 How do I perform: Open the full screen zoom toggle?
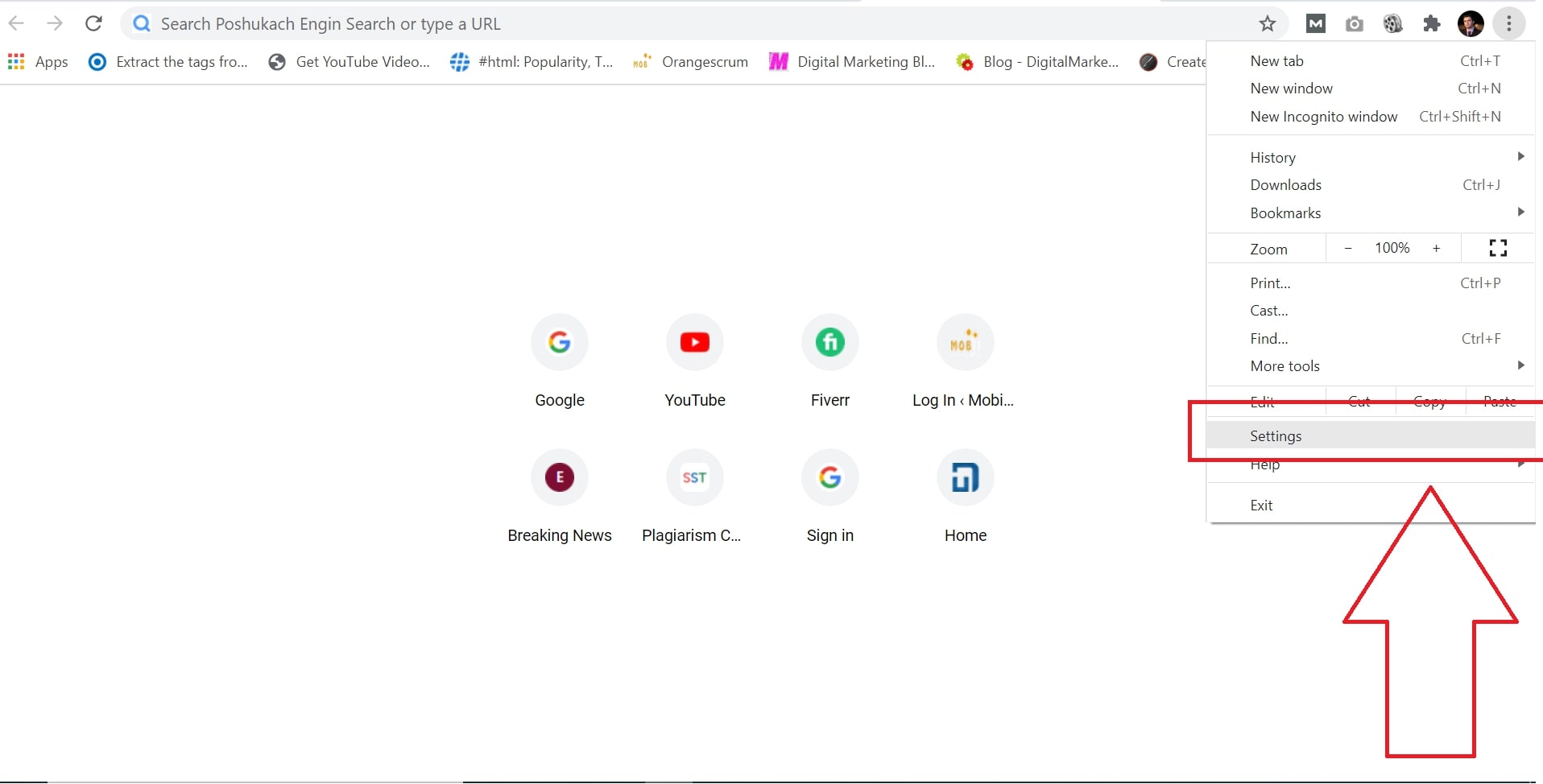click(1496, 248)
